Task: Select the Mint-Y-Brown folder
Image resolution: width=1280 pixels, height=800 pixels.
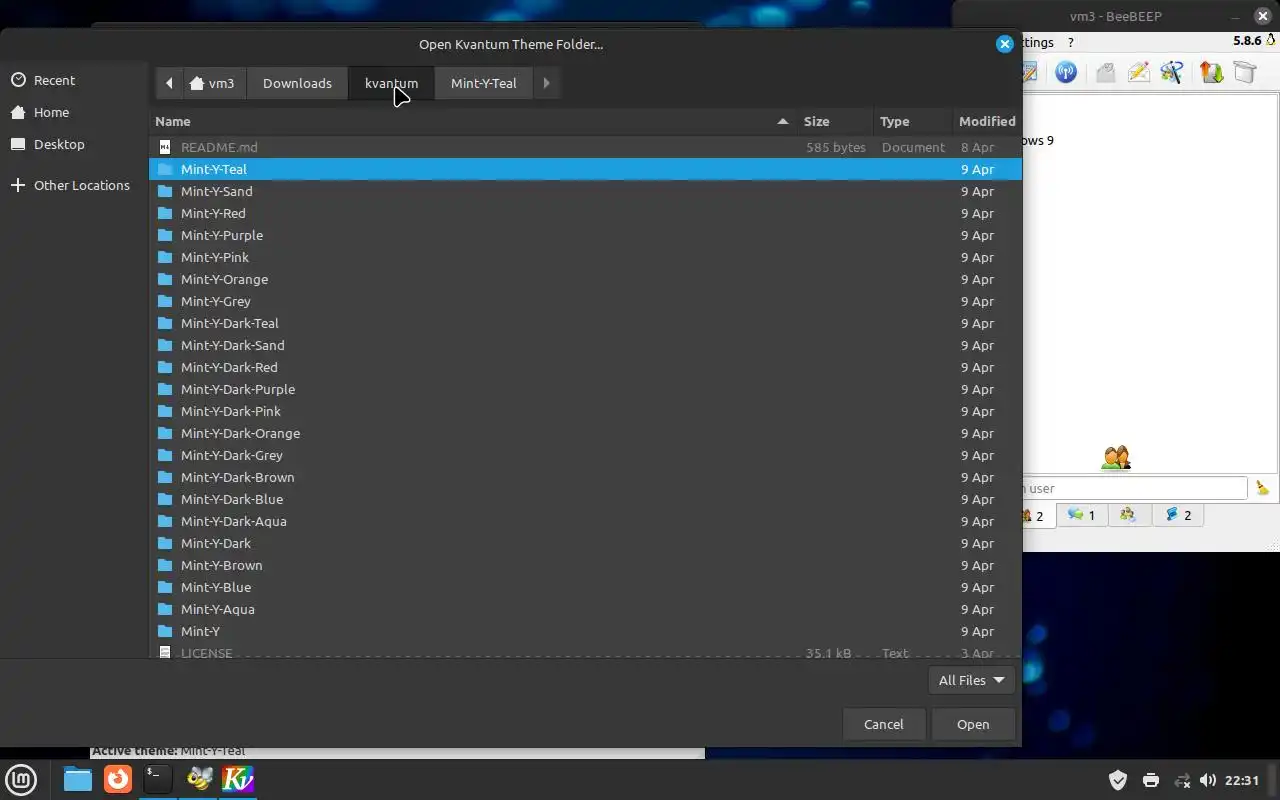Action: click(585, 565)
